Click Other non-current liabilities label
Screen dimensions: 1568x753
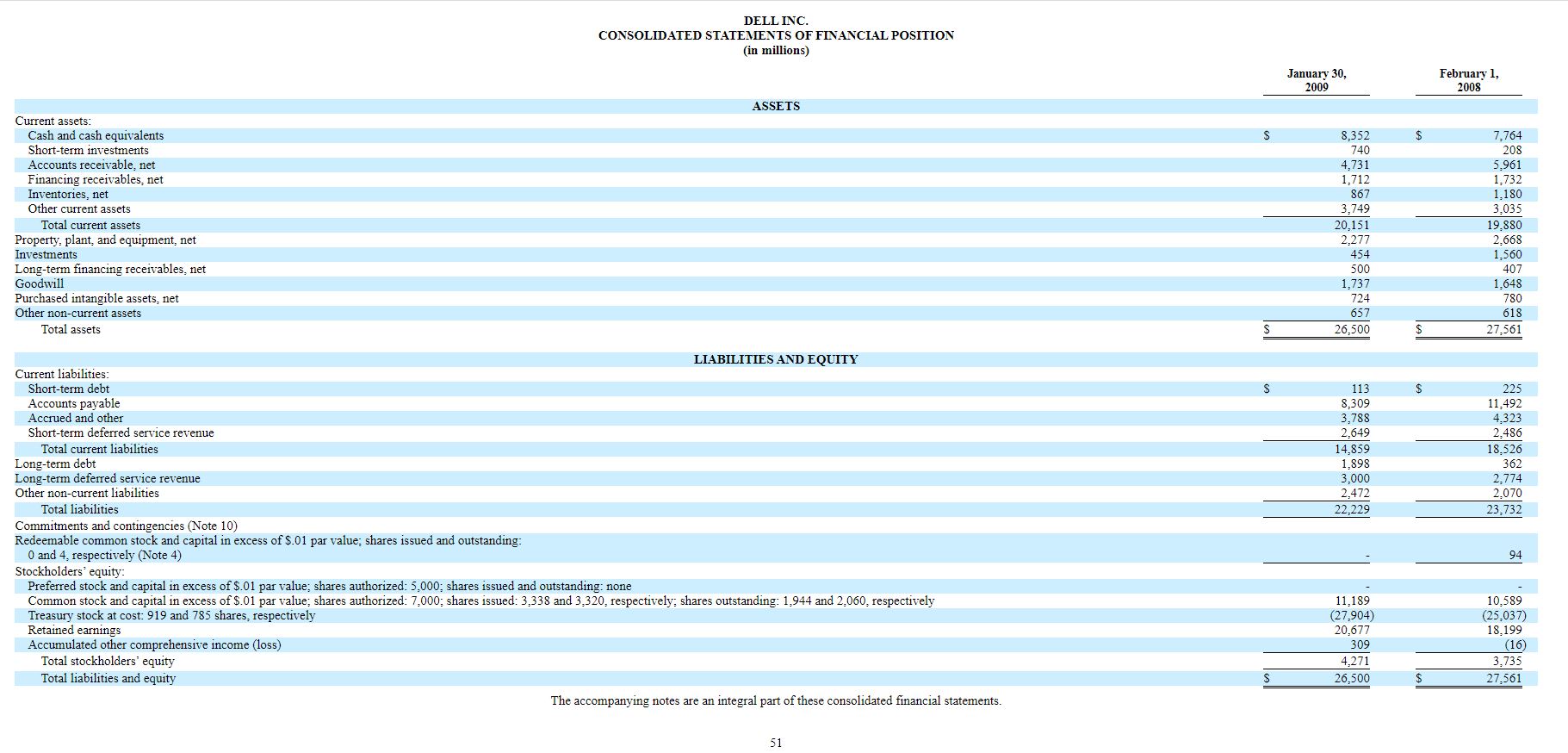87,493
